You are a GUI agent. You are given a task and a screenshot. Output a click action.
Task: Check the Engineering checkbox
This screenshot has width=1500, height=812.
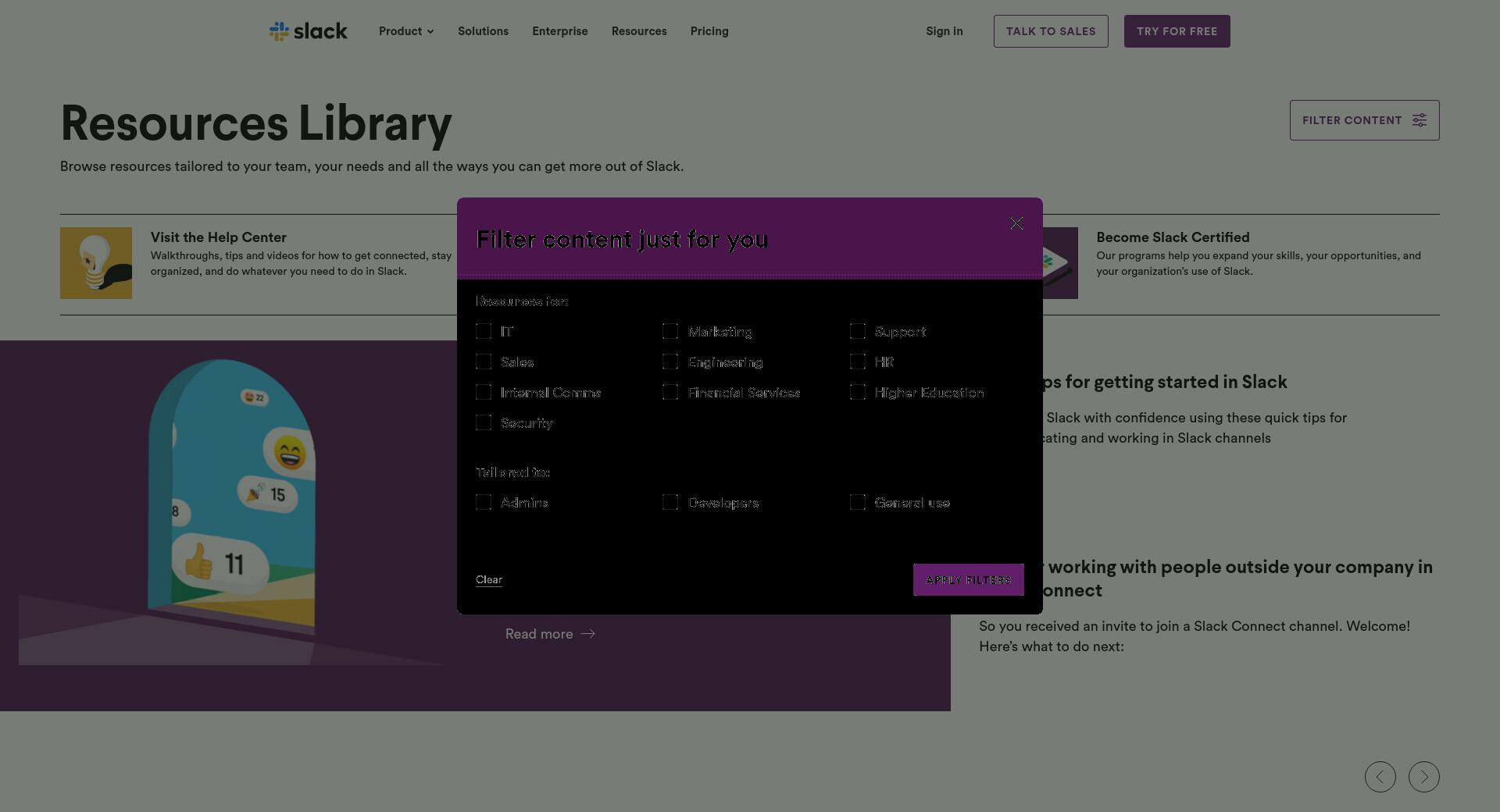pos(670,361)
